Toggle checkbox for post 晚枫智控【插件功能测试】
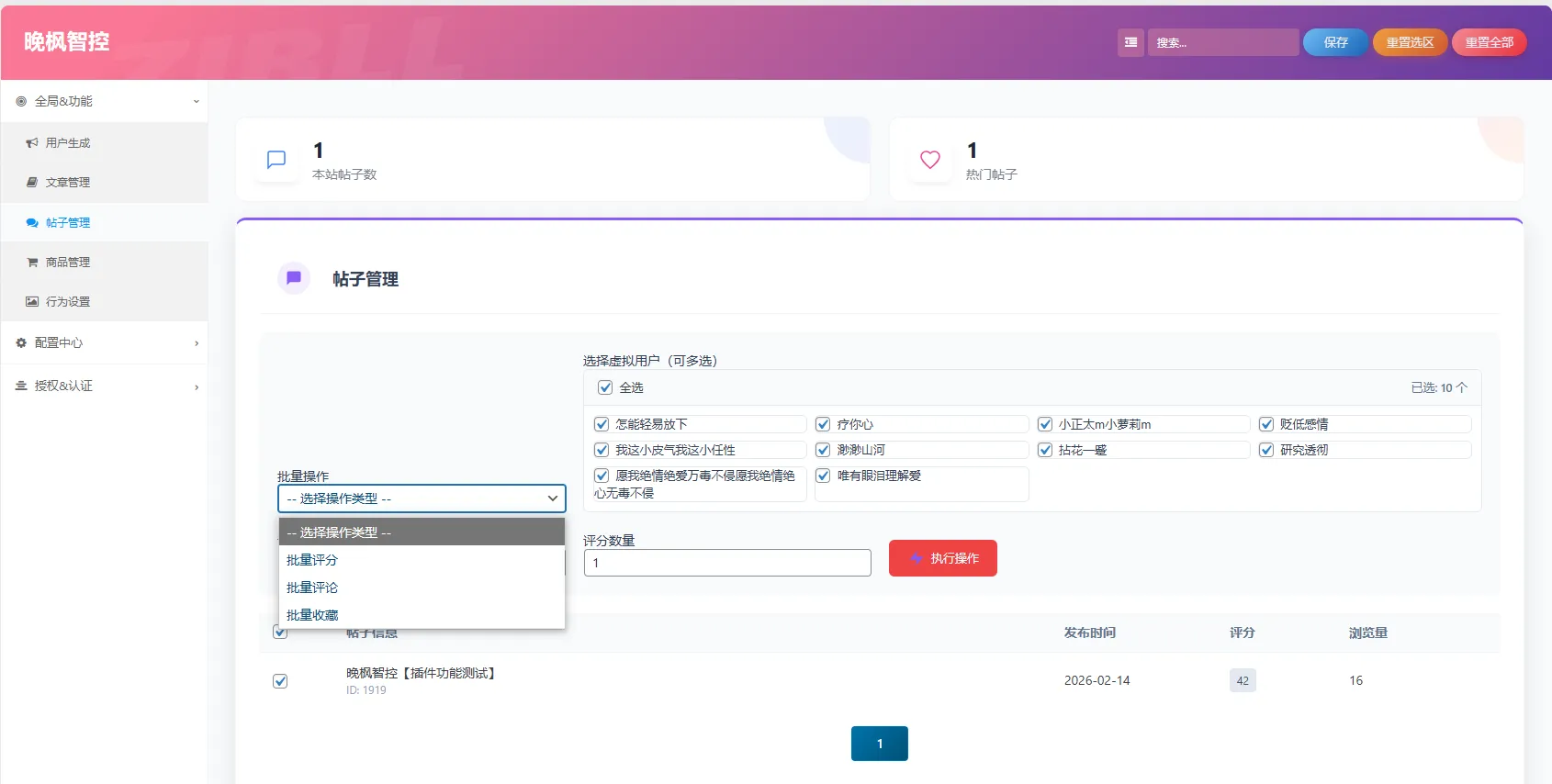The width and height of the screenshot is (1552, 784). tap(280, 681)
